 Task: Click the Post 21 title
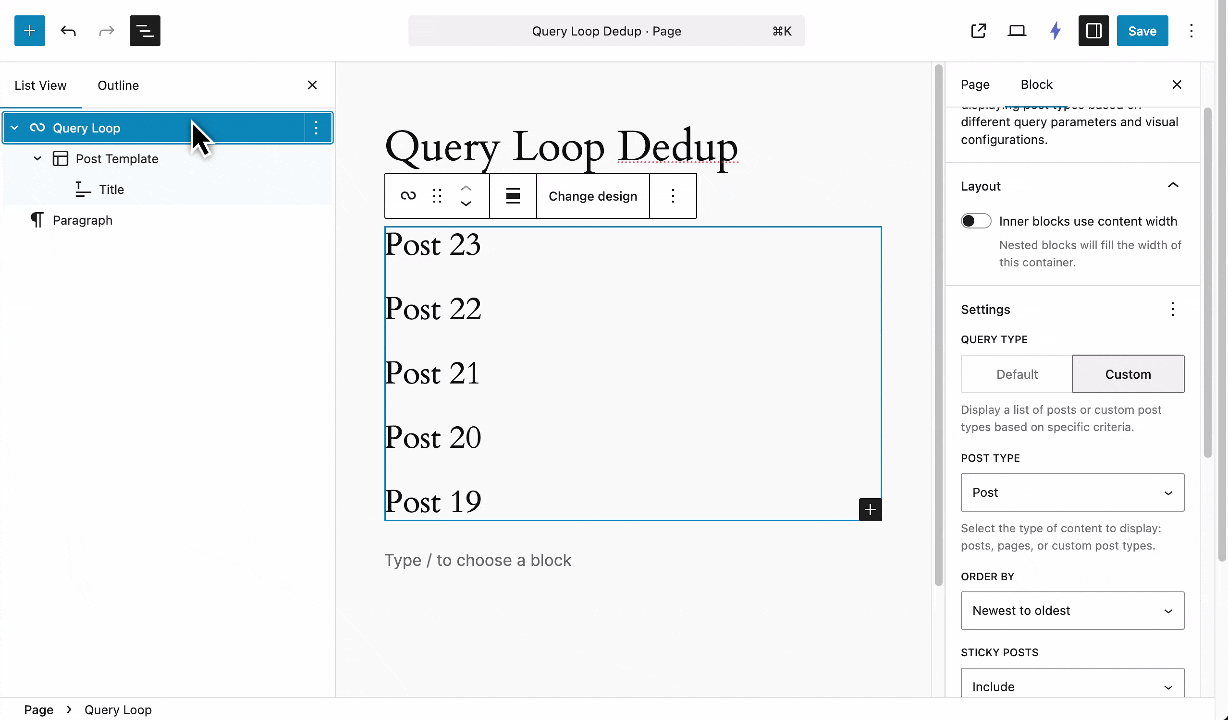pos(433,373)
